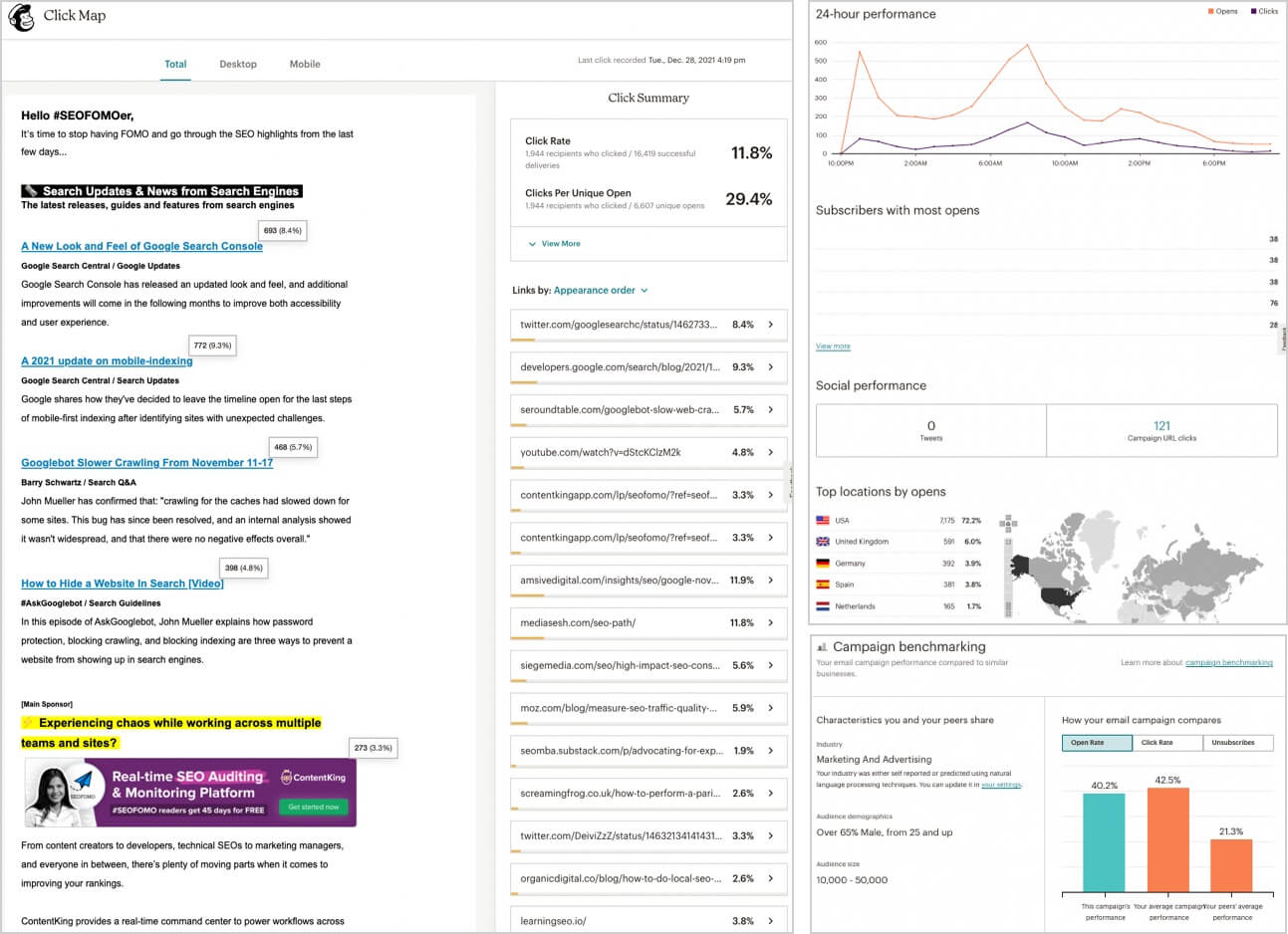This screenshot has width=1288, height=934.
Task: Click the Your peers' average 21.3% bar
Action: pos(1231,865)
